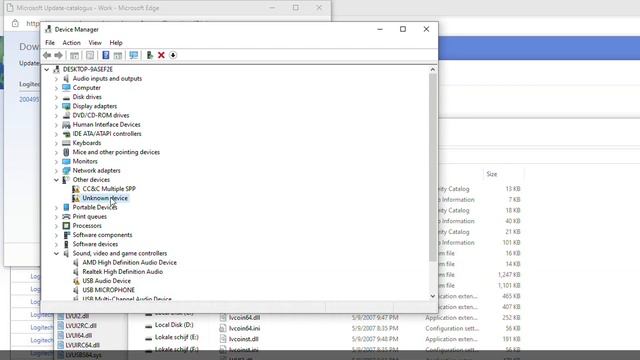This screenshot has width=640, height=360.
Task: Select LVUIRC64.dll in background file list
Action: [x=82, y=345]
